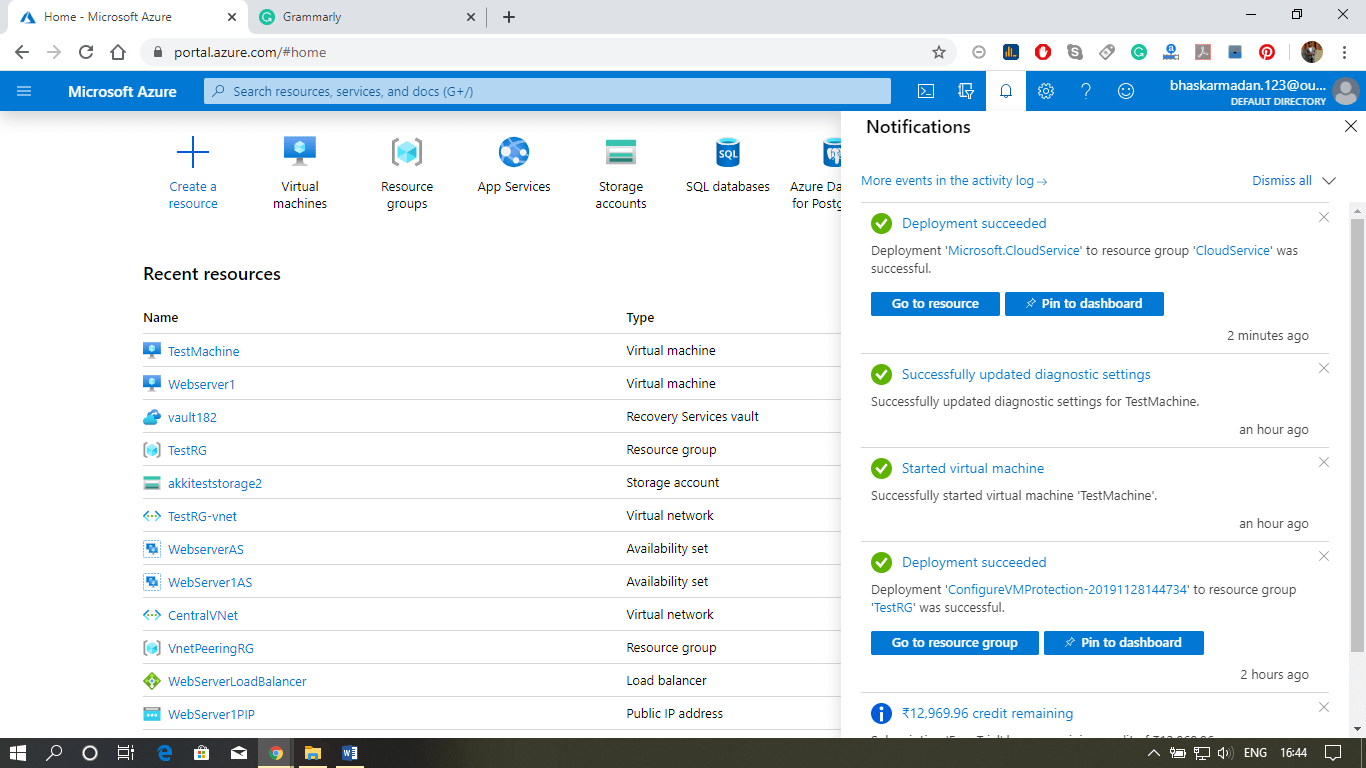The height and width of the screenshot is (768, 1366).
Task: Open the Microsoft.CloudService deployment link
Action: 1014,251
